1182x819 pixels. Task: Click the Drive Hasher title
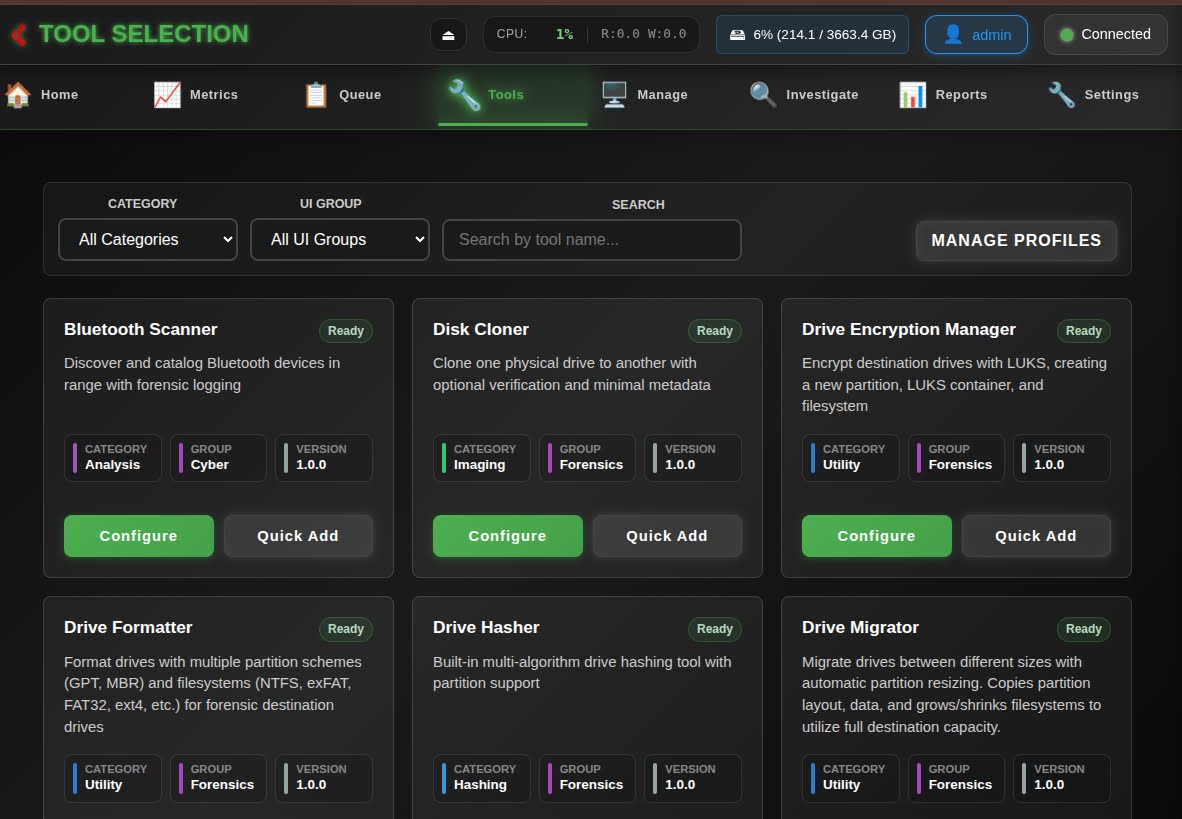pos(486,627)
